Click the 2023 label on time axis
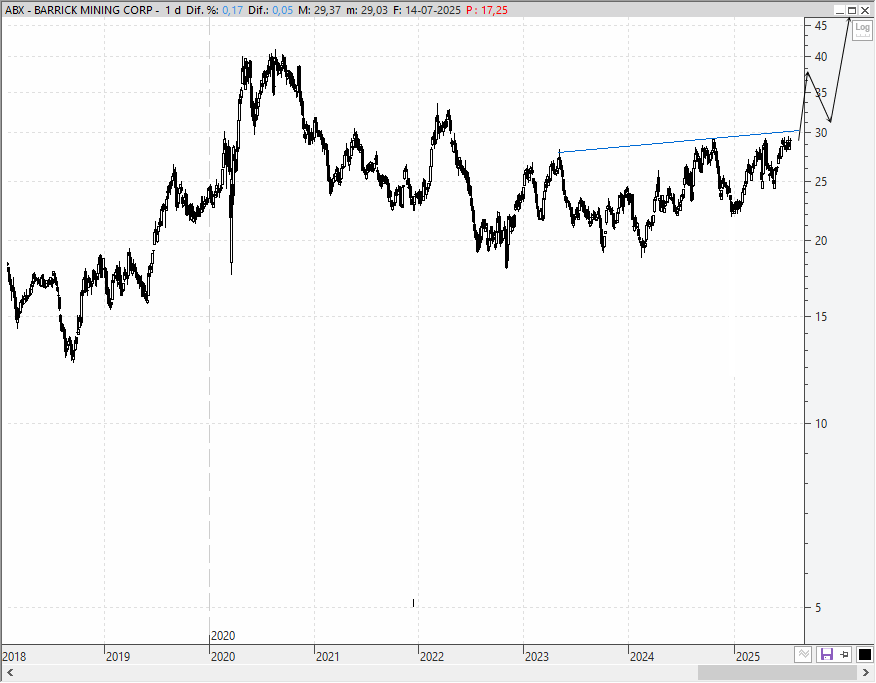 (x=537, y=657)
